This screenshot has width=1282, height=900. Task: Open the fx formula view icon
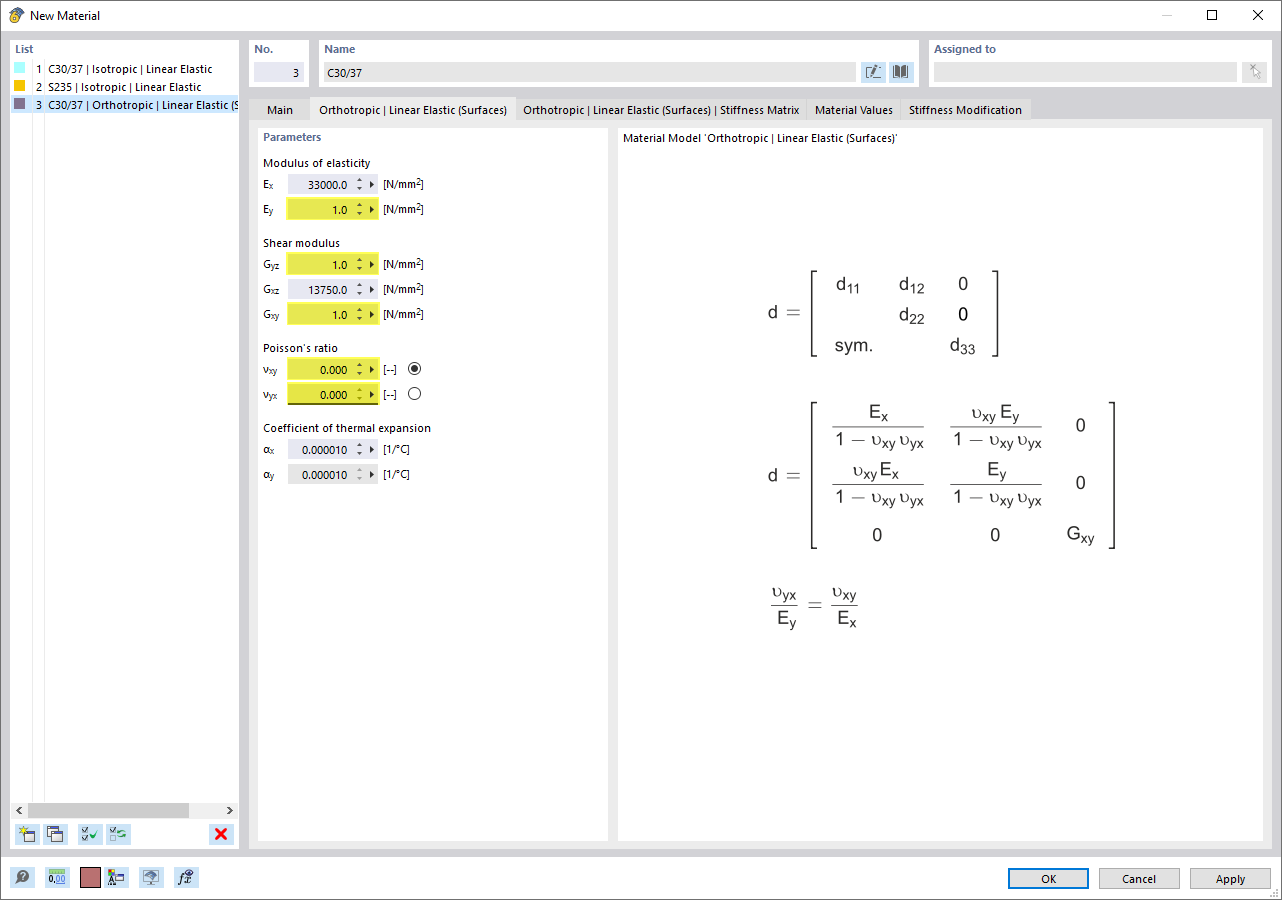(185, 877)
